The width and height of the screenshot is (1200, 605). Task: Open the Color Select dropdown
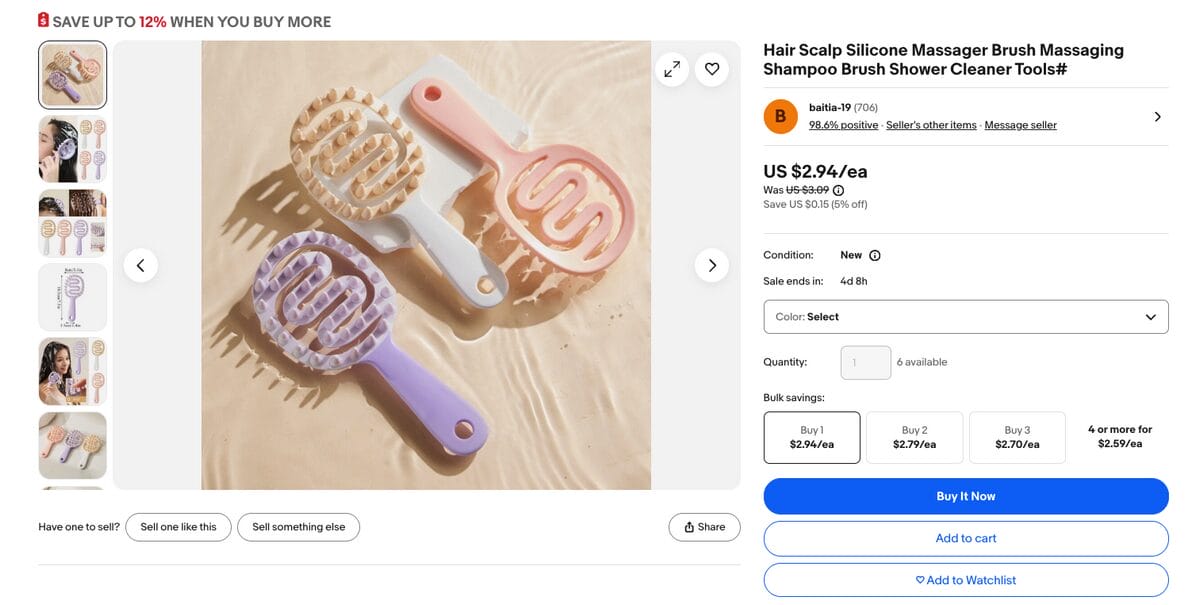(x=965, y=316)
